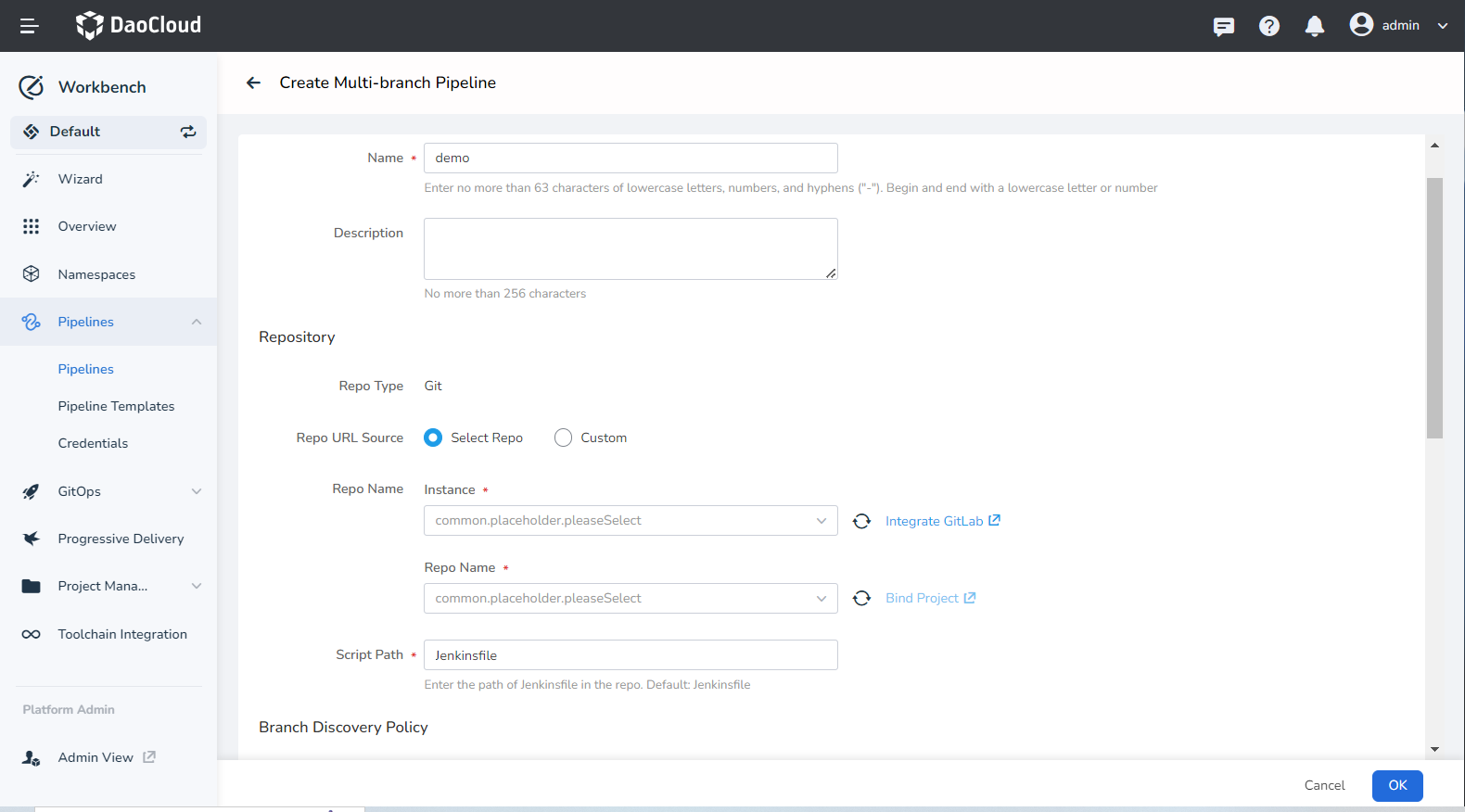Refresh the Repo Name list
Screen dimensions: 1465x812
coord(861,599)
